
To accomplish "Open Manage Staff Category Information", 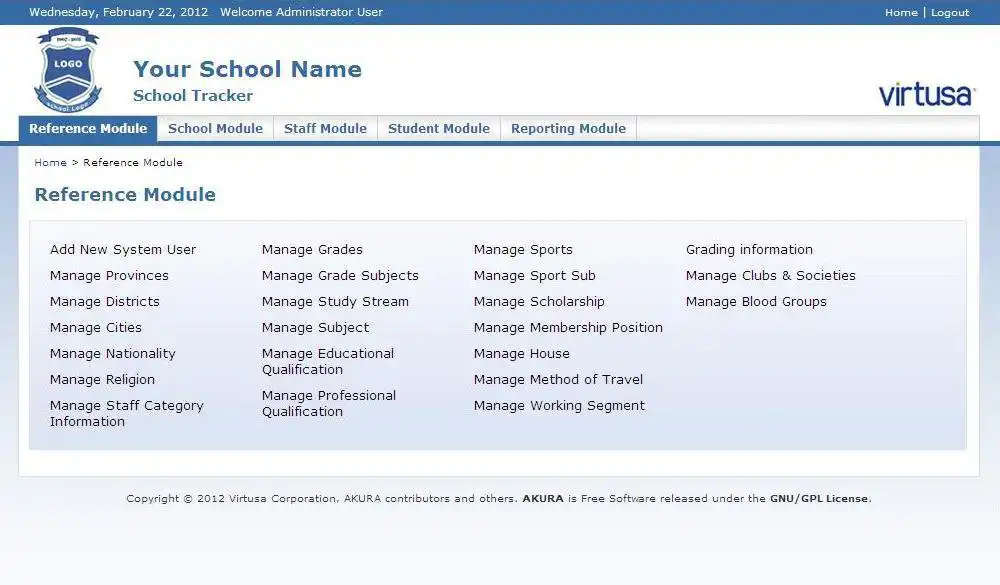I will 126,413.
